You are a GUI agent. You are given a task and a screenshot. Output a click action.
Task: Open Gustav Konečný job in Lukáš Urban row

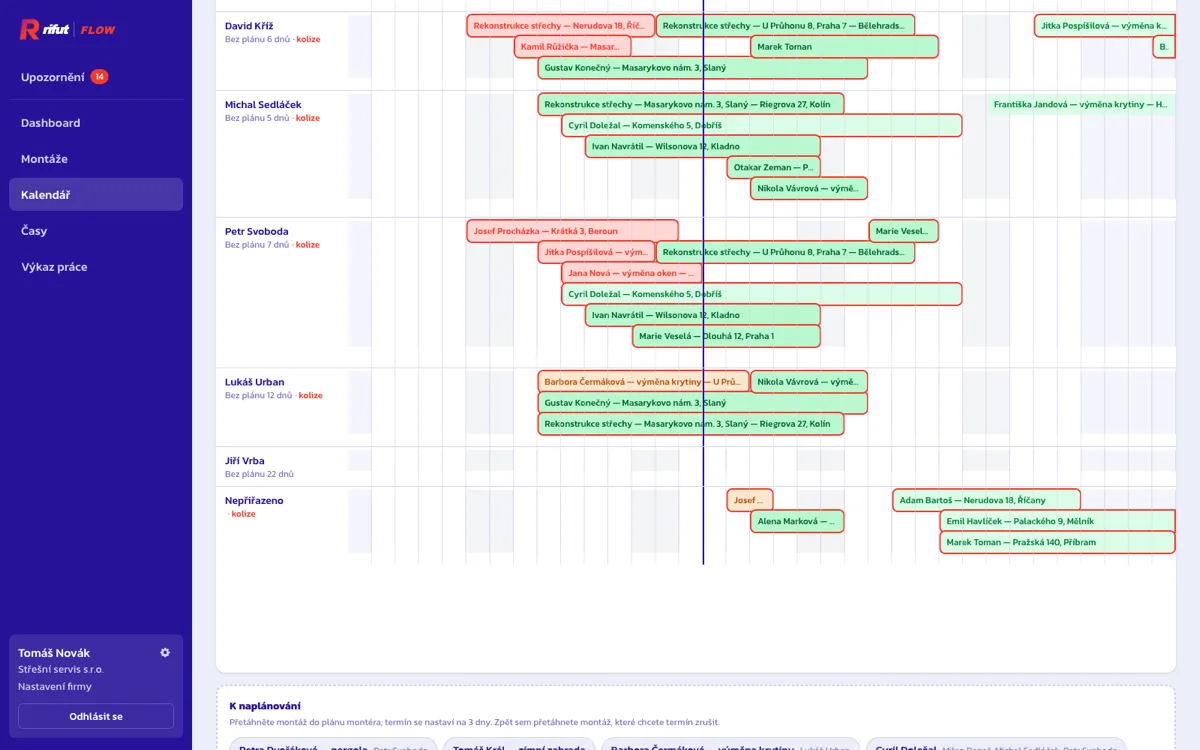[x=702, y=403]
